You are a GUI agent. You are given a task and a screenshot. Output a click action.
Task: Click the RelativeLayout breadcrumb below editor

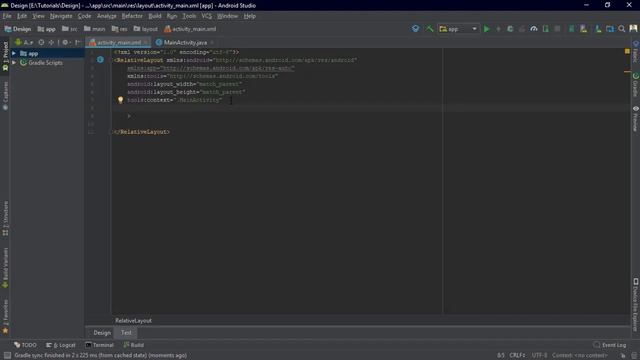(133, 321)
